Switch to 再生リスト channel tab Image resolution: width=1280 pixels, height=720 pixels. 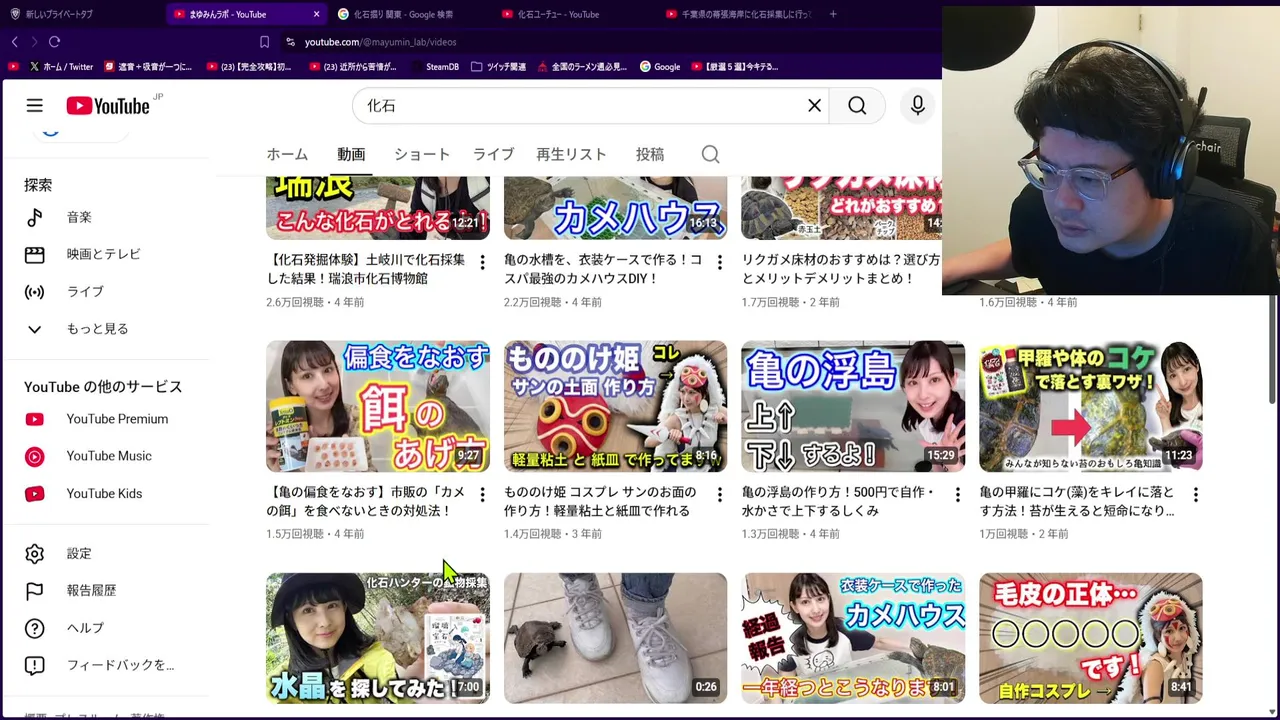(571, 155)
